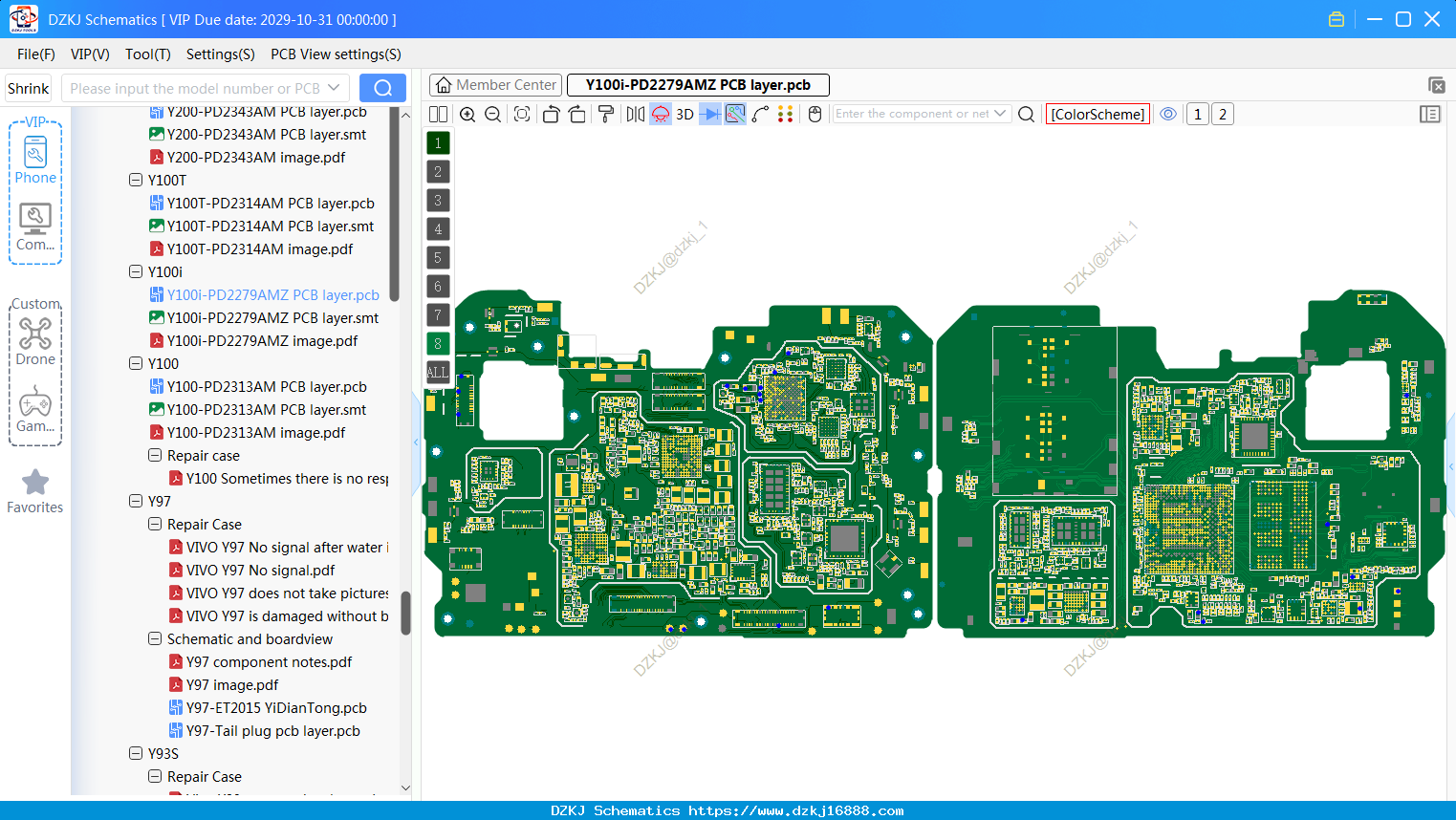Rotate the board clockwise
Viewport: 1456px width, 820px height.
pyautogui.click(x=577, y=115)
